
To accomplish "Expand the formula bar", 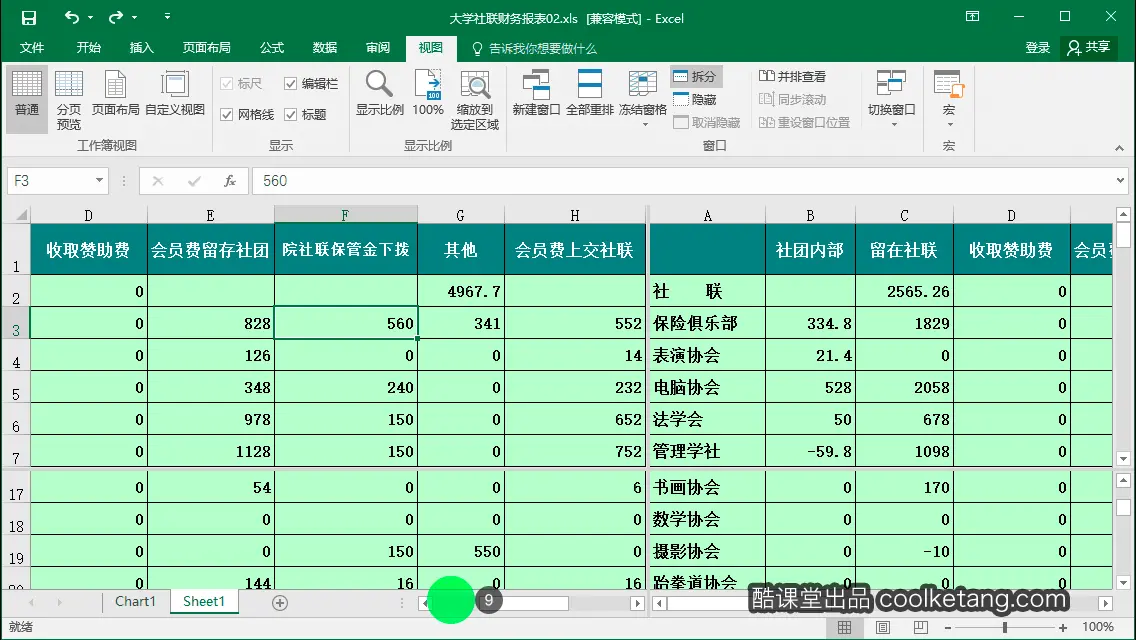I will 1120,180.
